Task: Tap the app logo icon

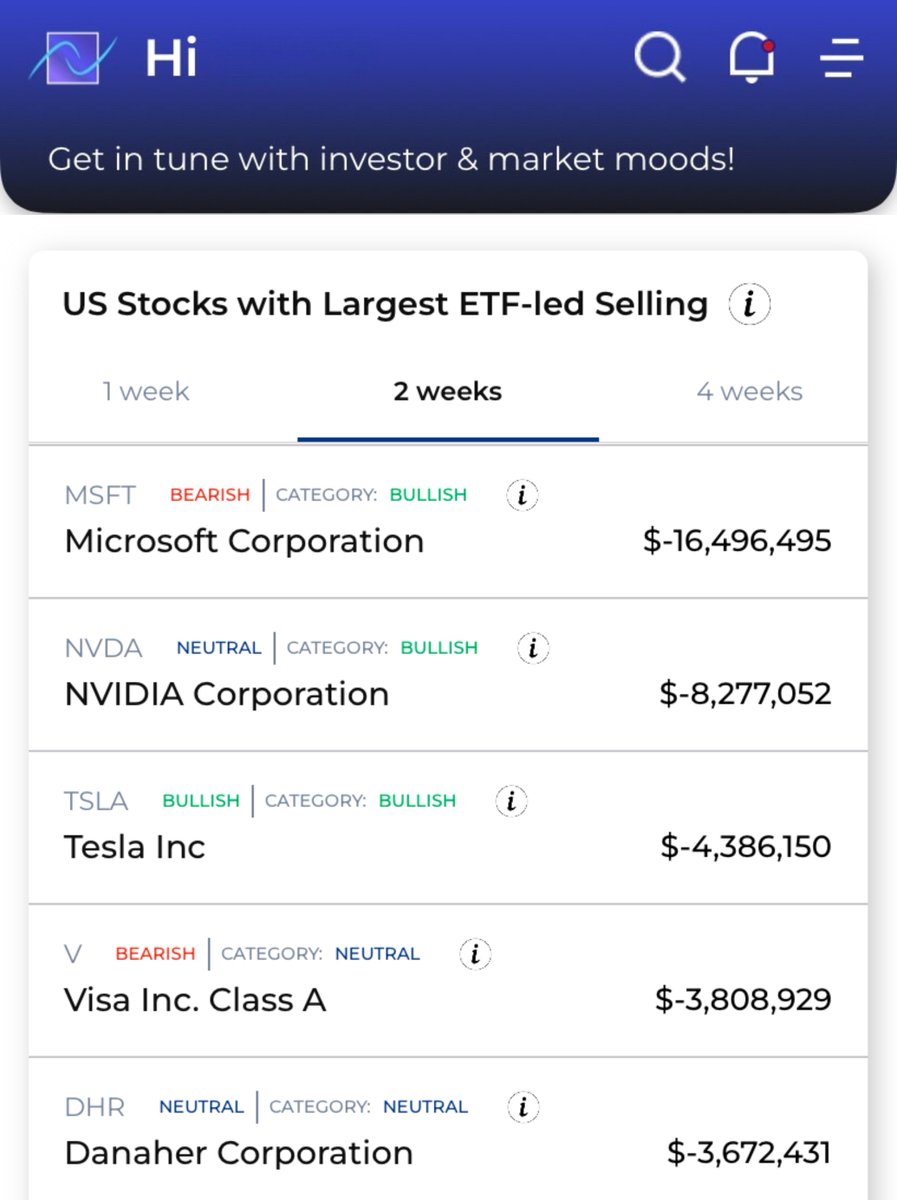Action: (72, 58)
